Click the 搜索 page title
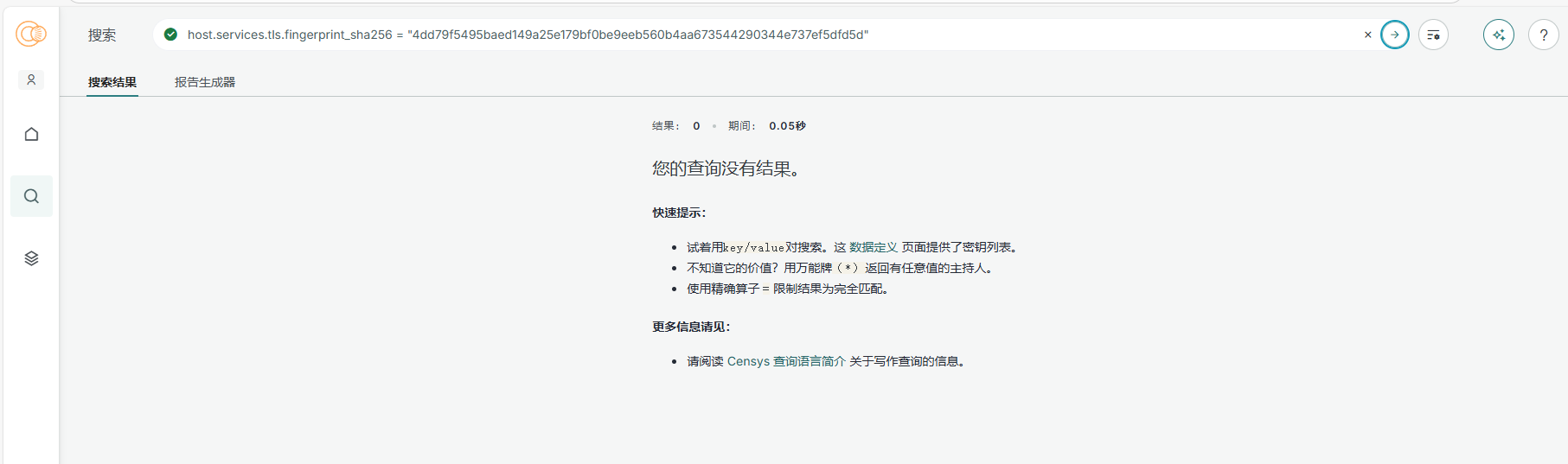 (102, 35)
